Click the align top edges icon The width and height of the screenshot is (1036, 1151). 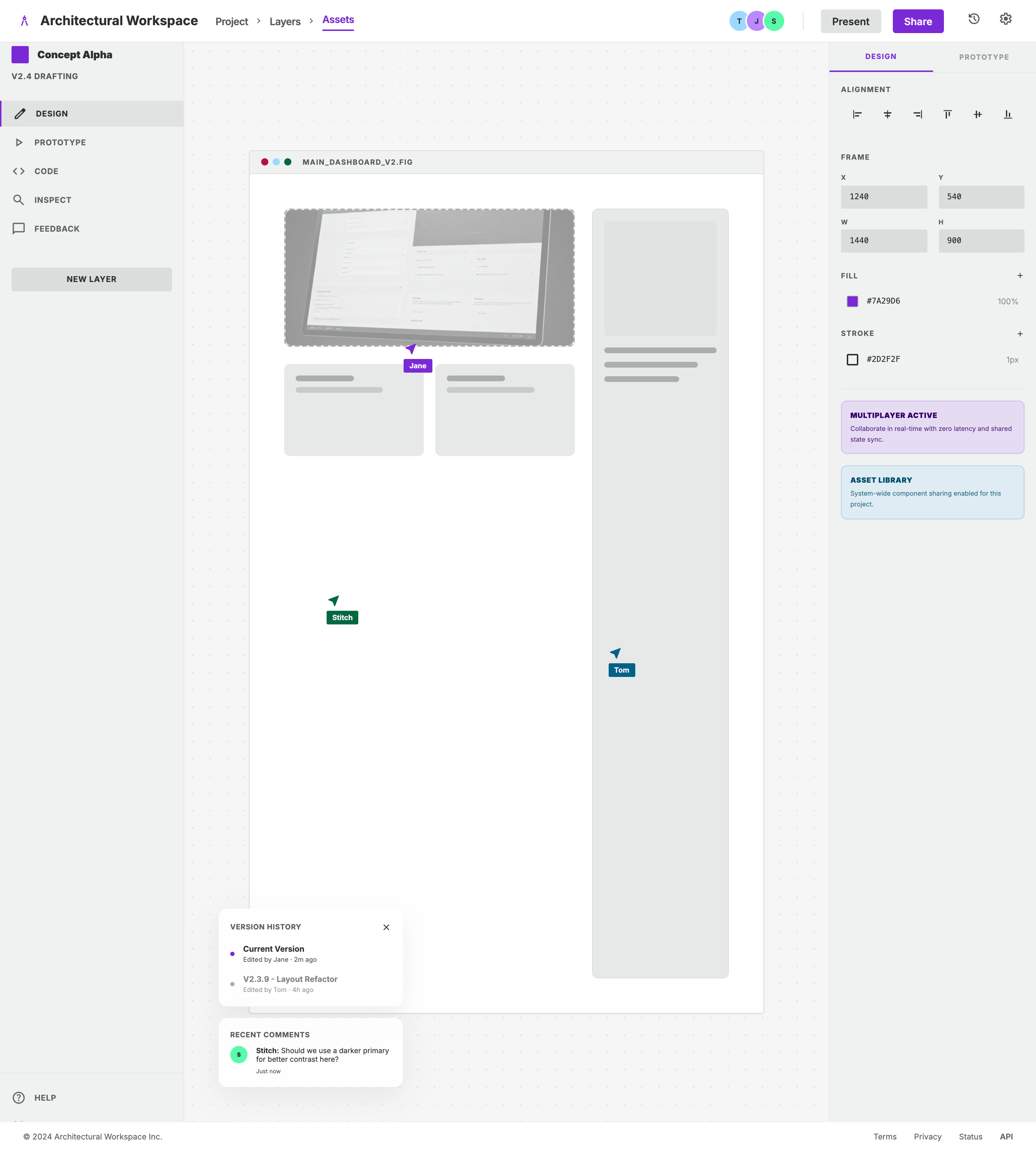[x=947, y=114]
